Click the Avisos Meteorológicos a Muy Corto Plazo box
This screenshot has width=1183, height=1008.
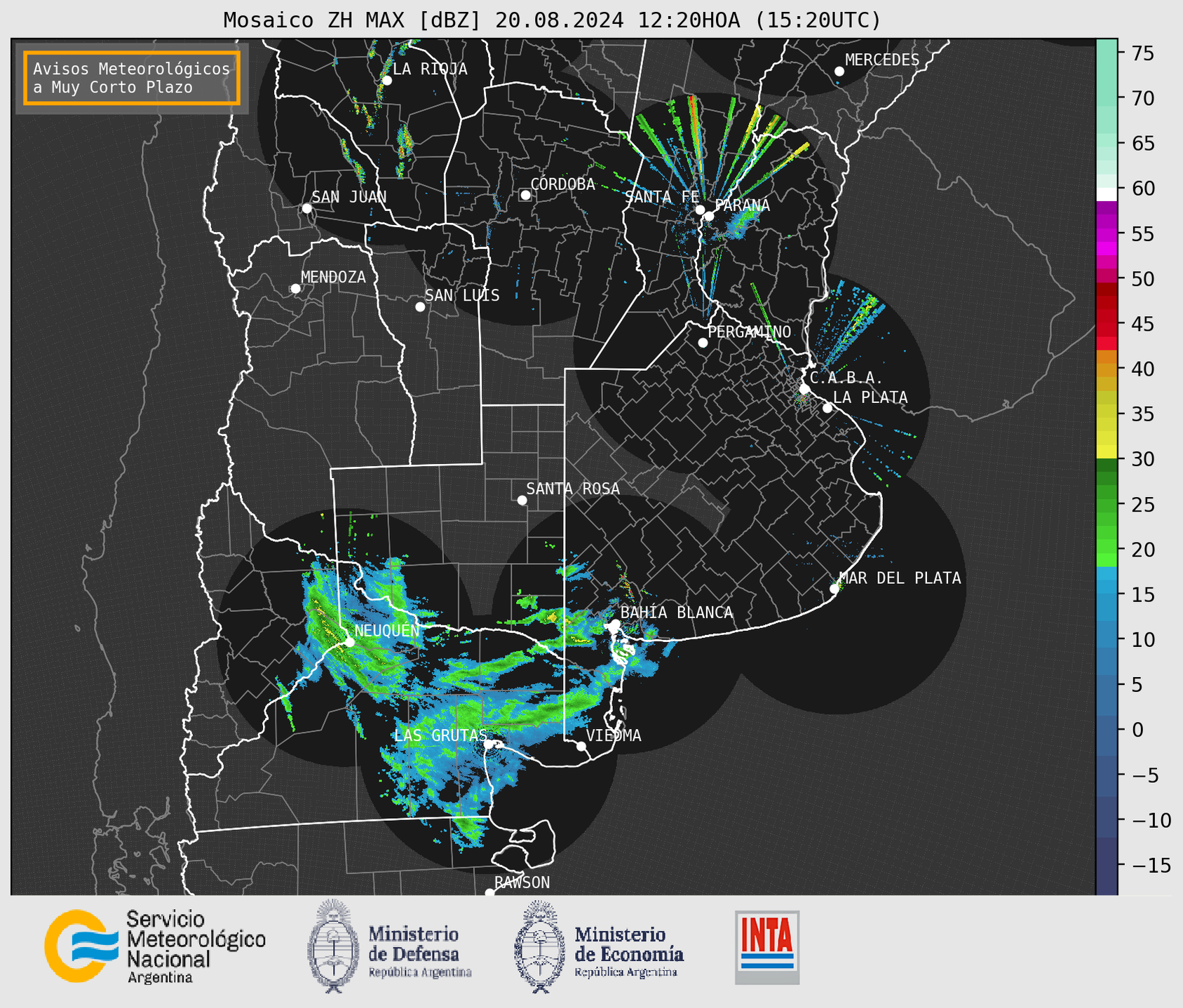(x=132, y=78)
